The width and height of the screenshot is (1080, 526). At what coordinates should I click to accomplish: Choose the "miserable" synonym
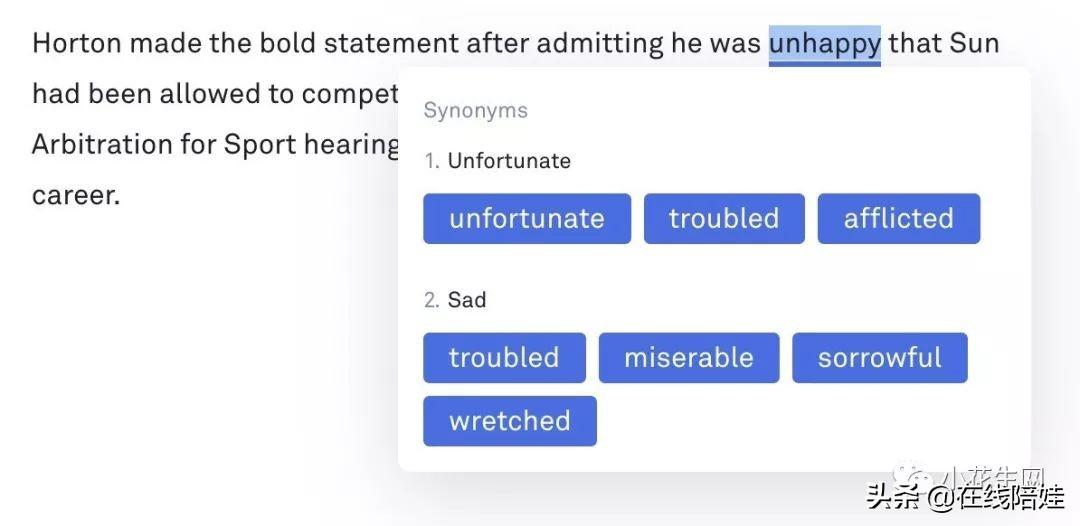point(689,358)
